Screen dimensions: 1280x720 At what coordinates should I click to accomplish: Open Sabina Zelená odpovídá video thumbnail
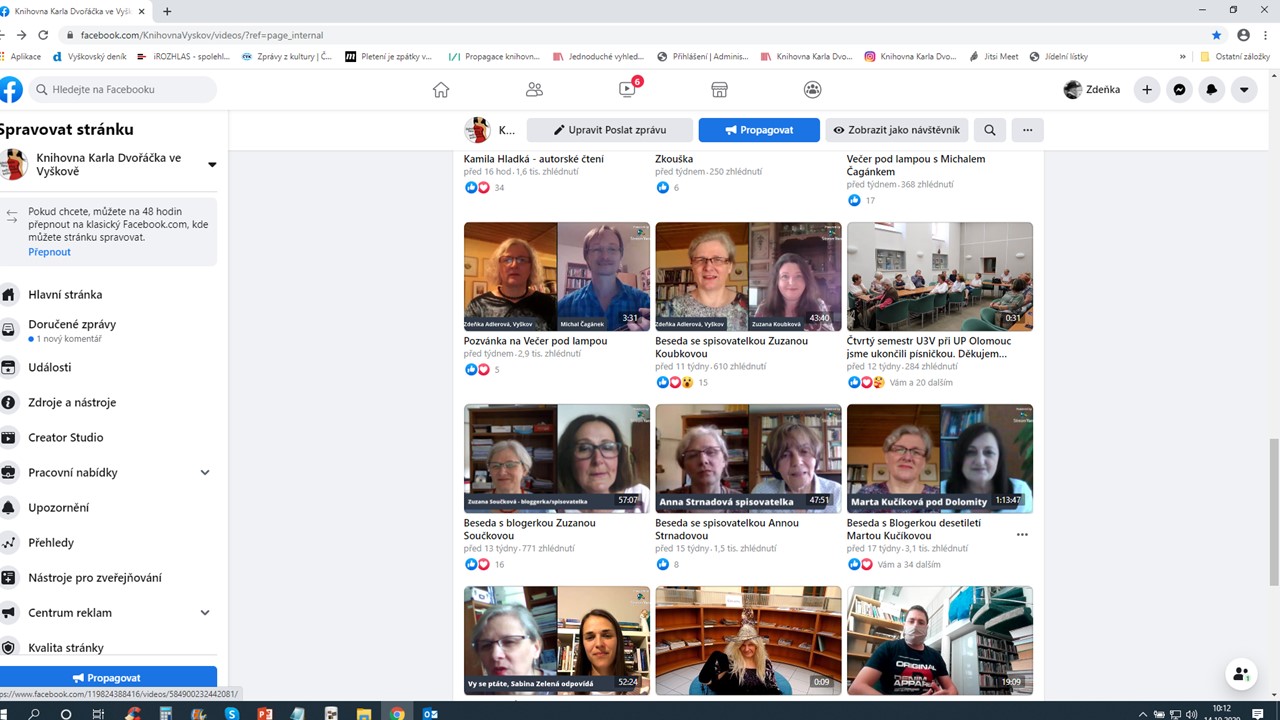[557, 640]
